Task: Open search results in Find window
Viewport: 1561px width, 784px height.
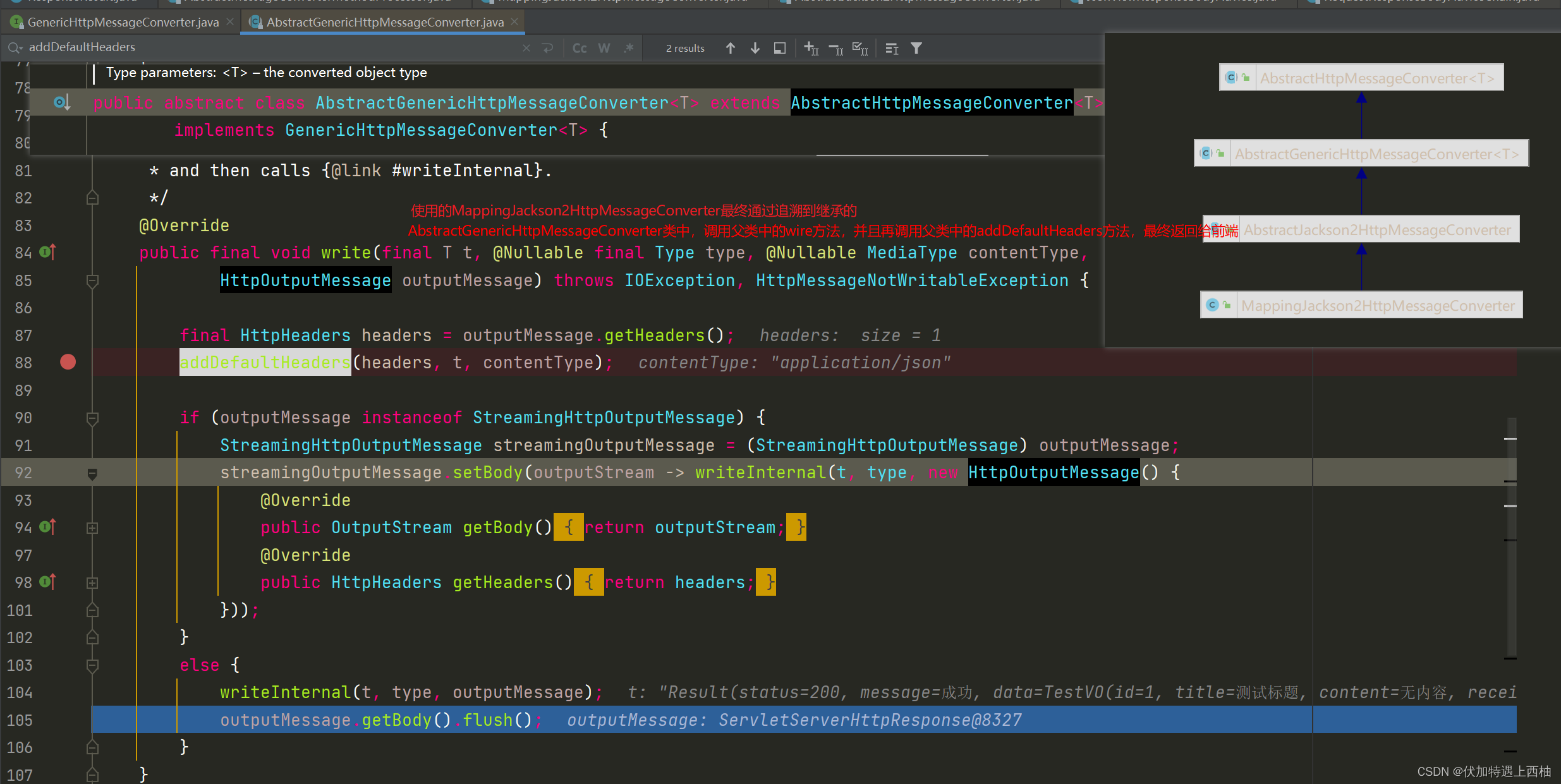Action: point(780,48)
